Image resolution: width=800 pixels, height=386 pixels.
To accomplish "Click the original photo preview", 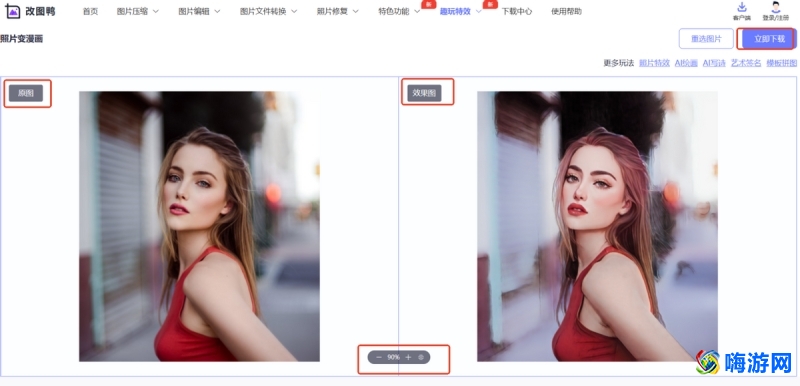I will coord(199,226).
